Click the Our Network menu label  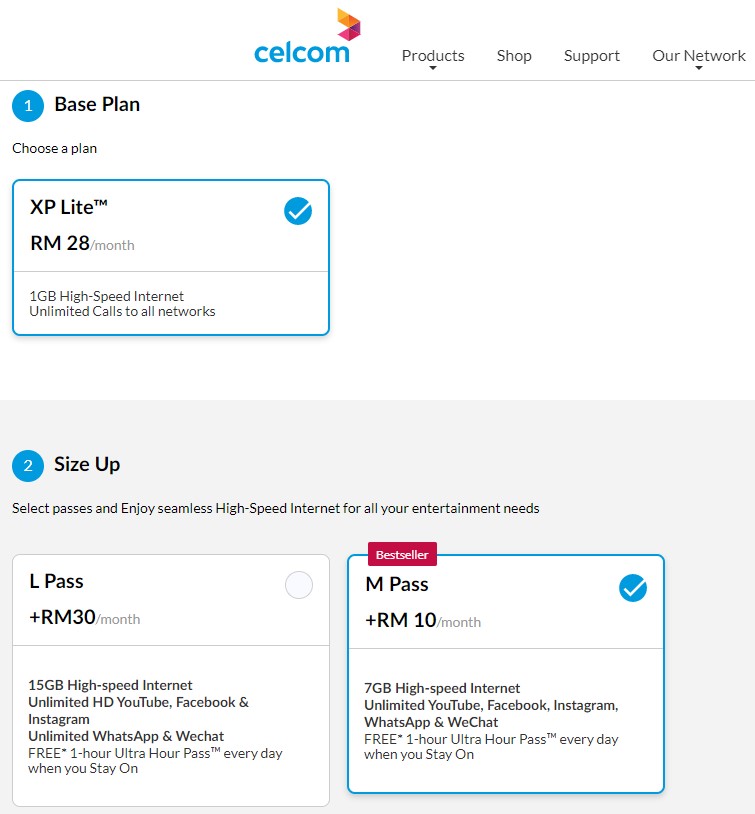[699, 56]
